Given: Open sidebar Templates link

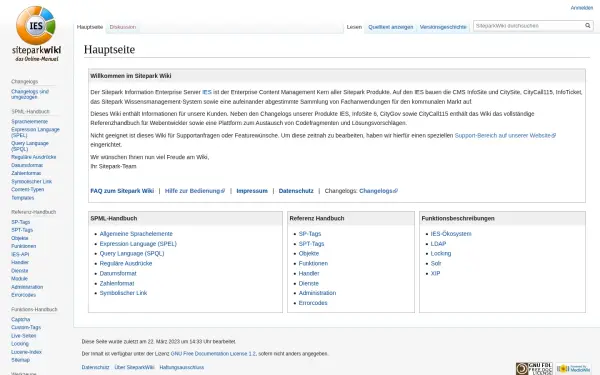Looking at the screenshot, I should click(x=23, y=198).
